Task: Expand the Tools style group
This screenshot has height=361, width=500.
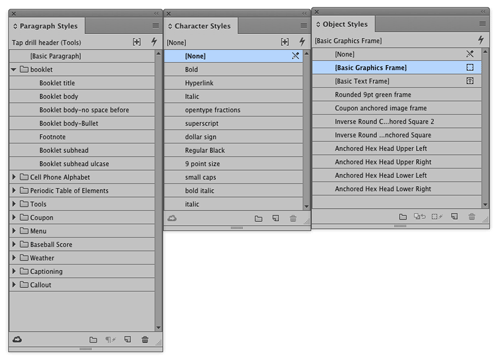Action: [14, 204]
